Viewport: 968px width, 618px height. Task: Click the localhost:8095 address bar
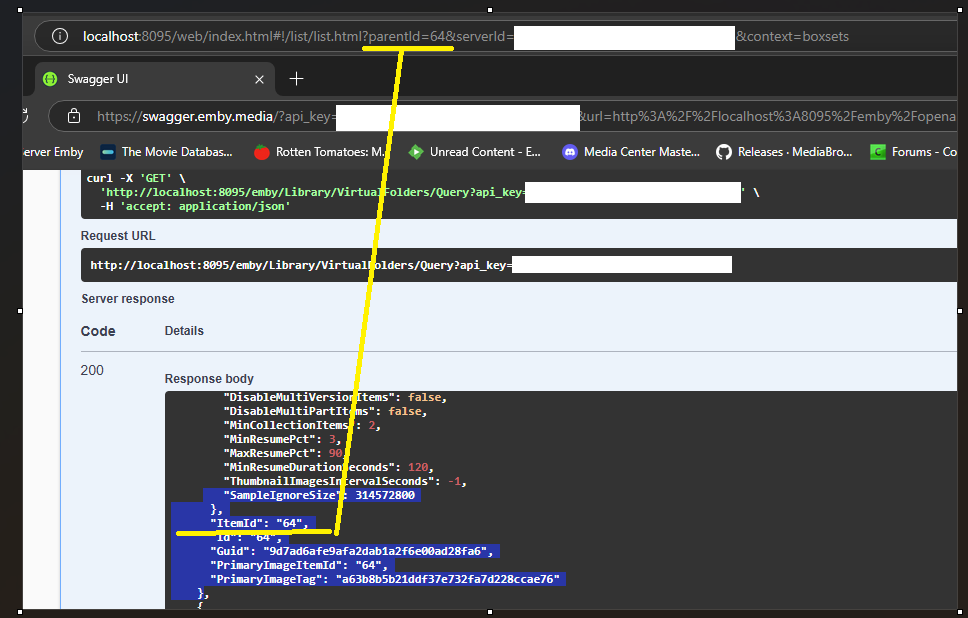(220, 37)
